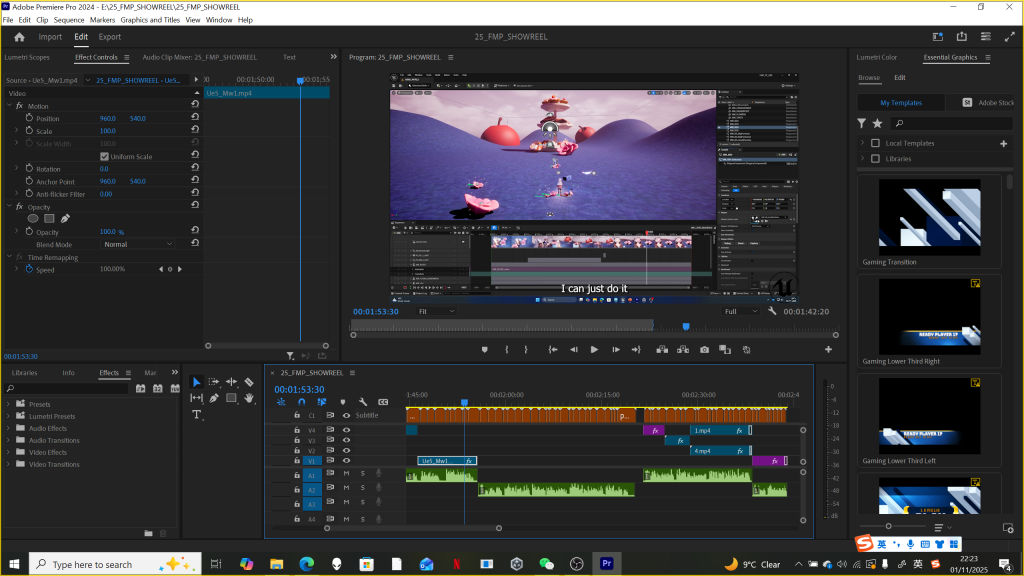Image resolution: width=1024 pixels, height=576 pixels.
Task: Hide track V4 with the eye icon
Action: coord(346,430)
